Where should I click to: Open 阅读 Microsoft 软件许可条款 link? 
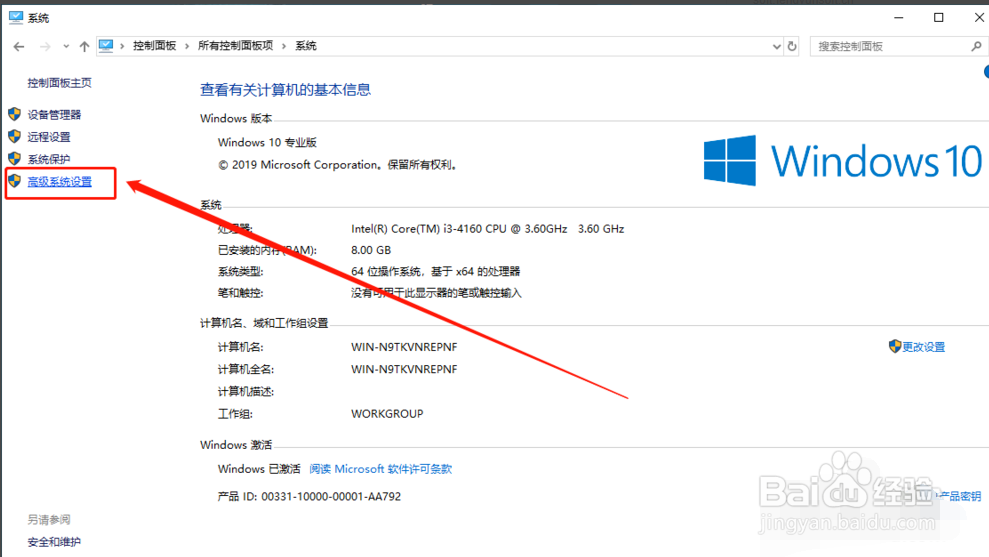(380, 469)
